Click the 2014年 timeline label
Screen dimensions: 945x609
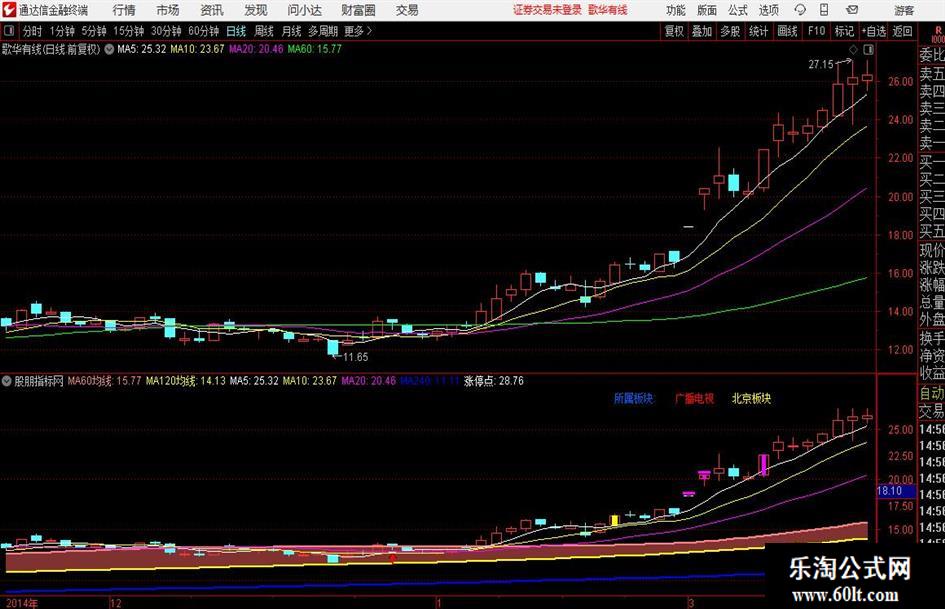(x=21, y=603)
